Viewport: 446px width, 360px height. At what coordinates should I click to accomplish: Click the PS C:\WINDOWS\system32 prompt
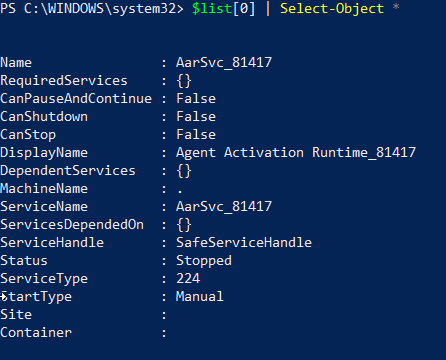click(92, 8)
